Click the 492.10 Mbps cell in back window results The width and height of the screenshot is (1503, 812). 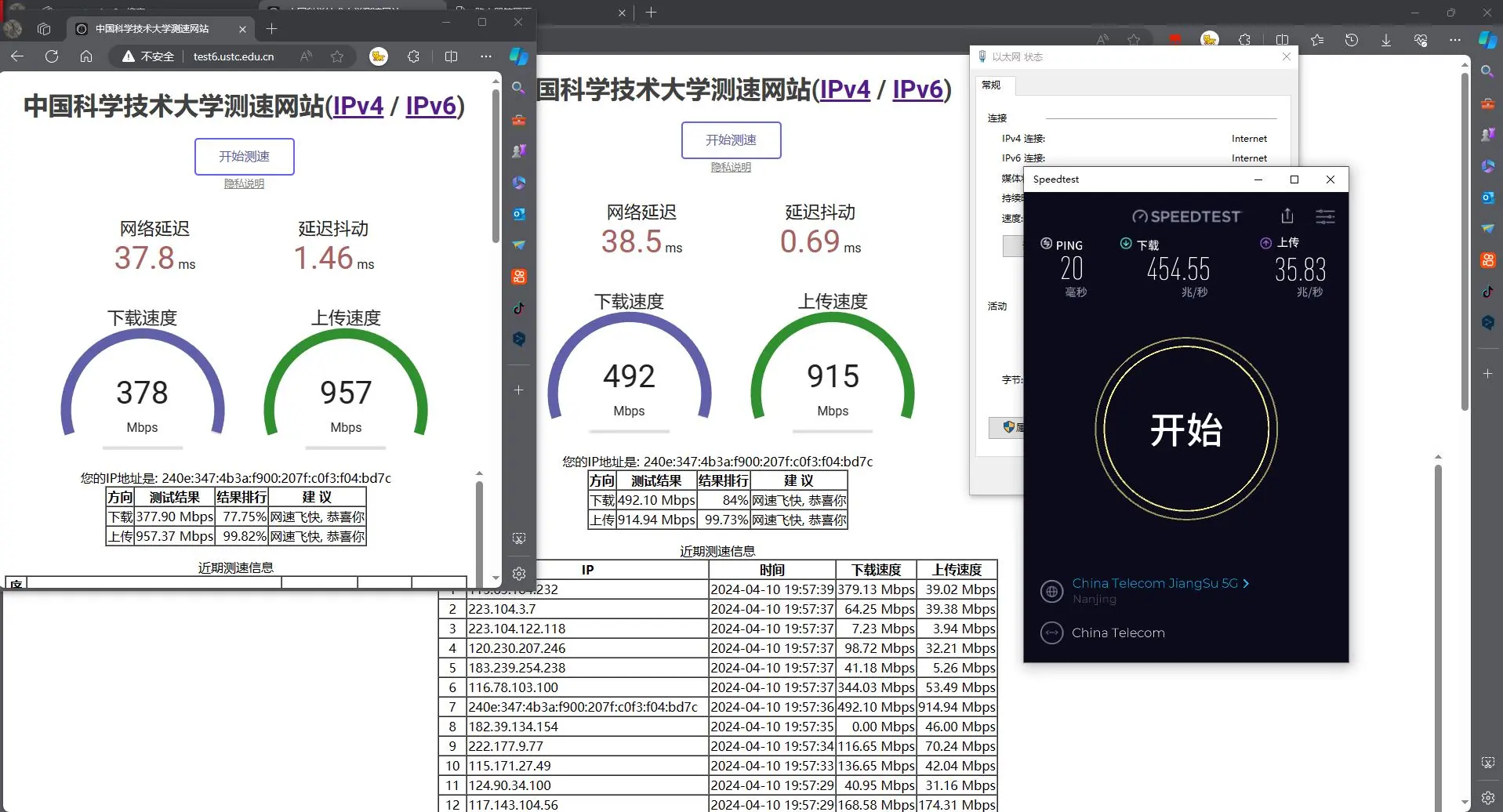point(656,500)
